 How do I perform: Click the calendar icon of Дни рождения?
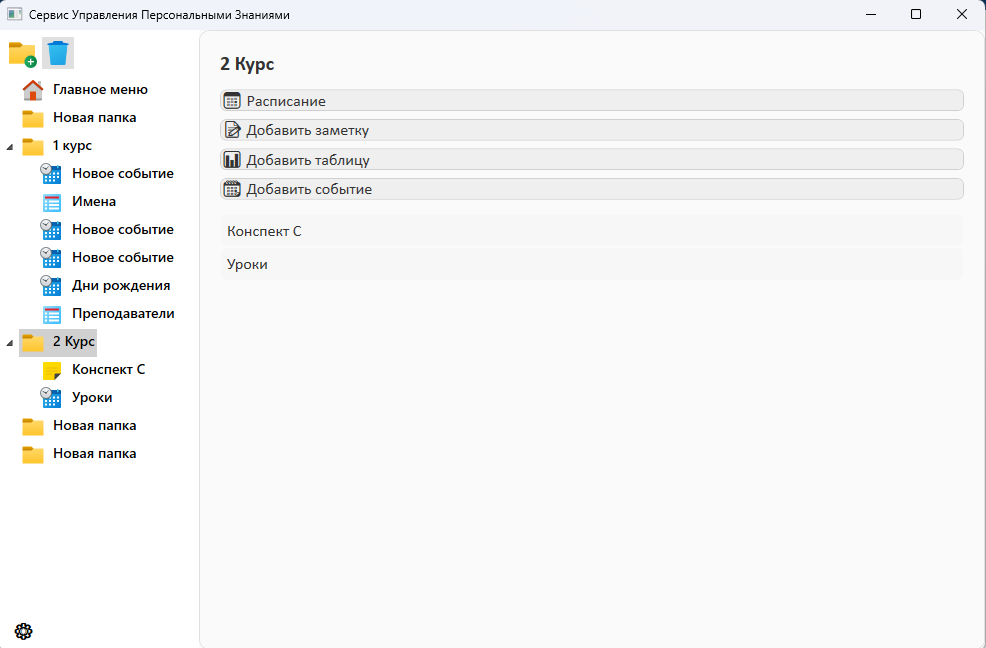pyautogui.click(x=51, y=286)
